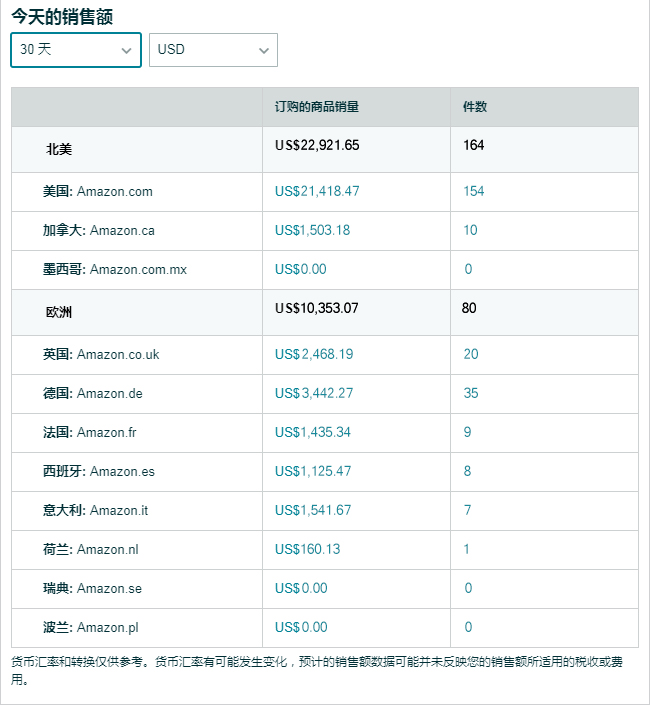The width and height of the screenshot is (650, 706).
Task: Open Amazon.it units 7 link
Action: [x=467, y=510]
